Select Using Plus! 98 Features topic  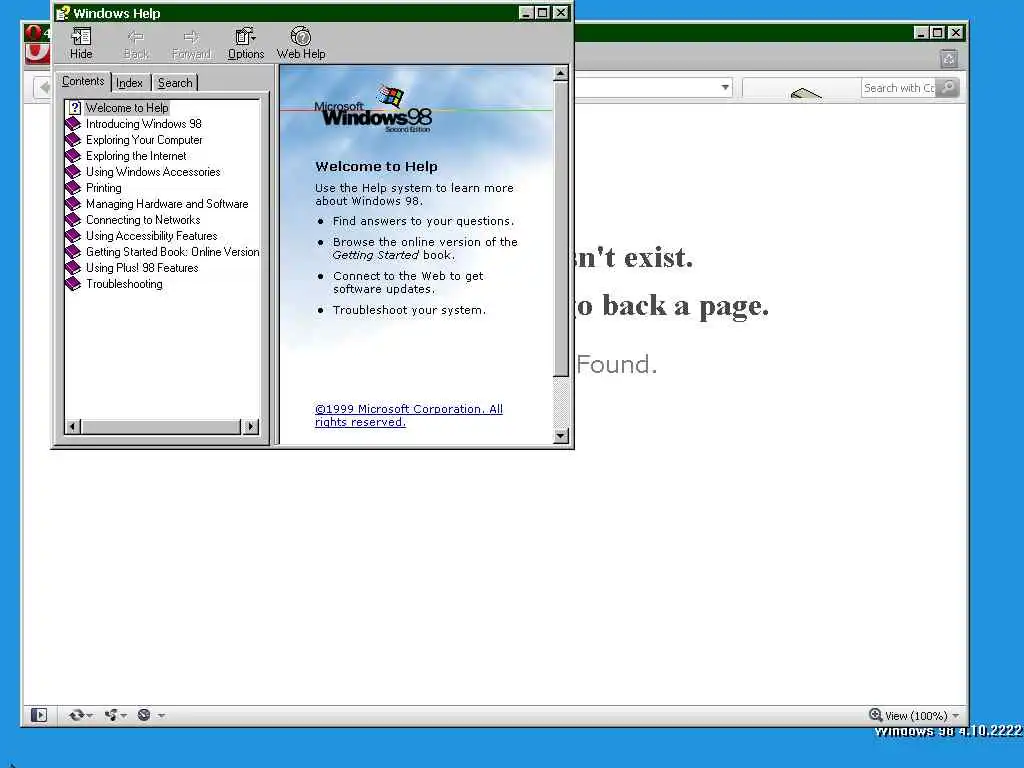(142, 268)
